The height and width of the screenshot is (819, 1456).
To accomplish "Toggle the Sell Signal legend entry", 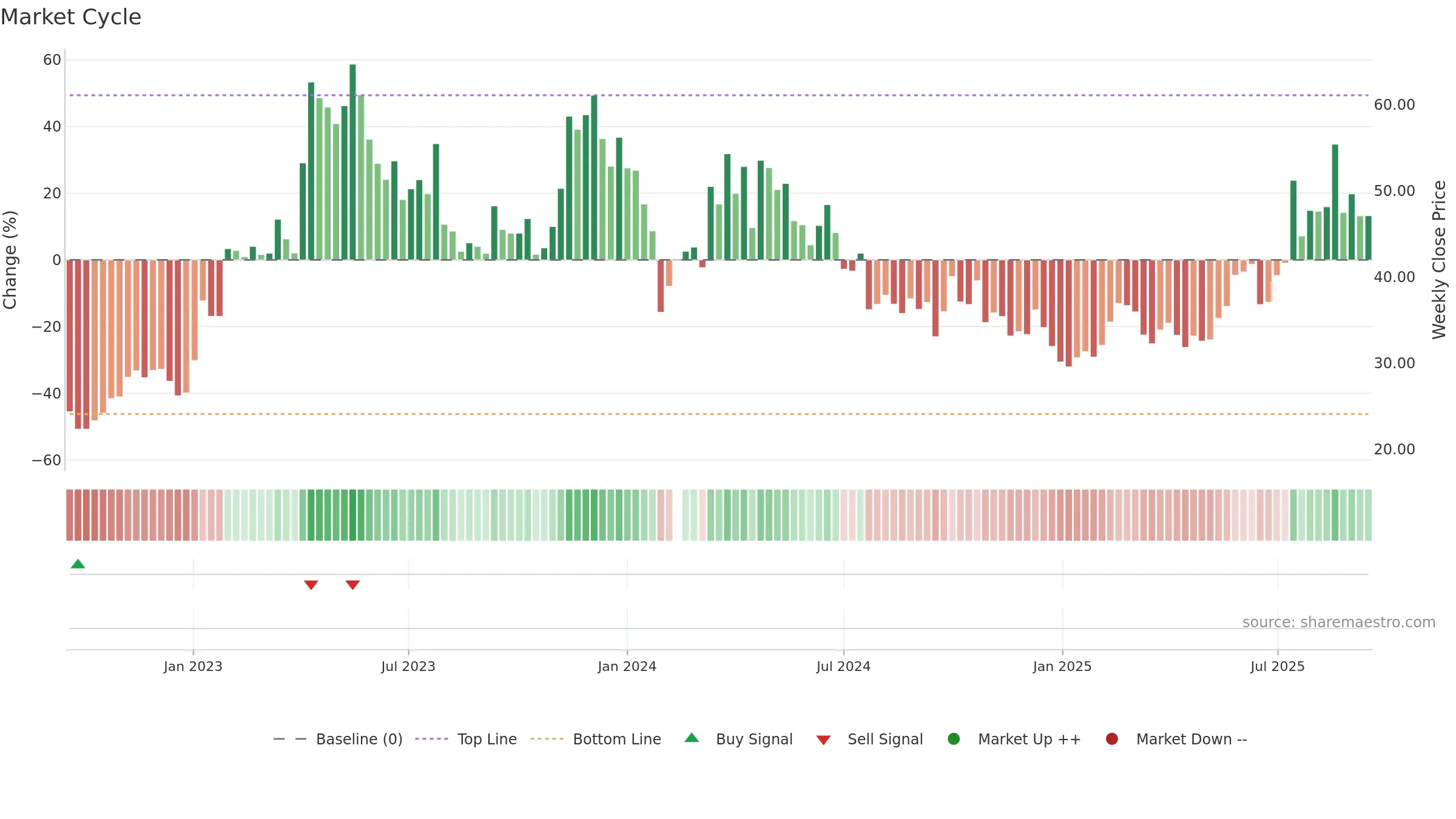I will click(869, 739).
